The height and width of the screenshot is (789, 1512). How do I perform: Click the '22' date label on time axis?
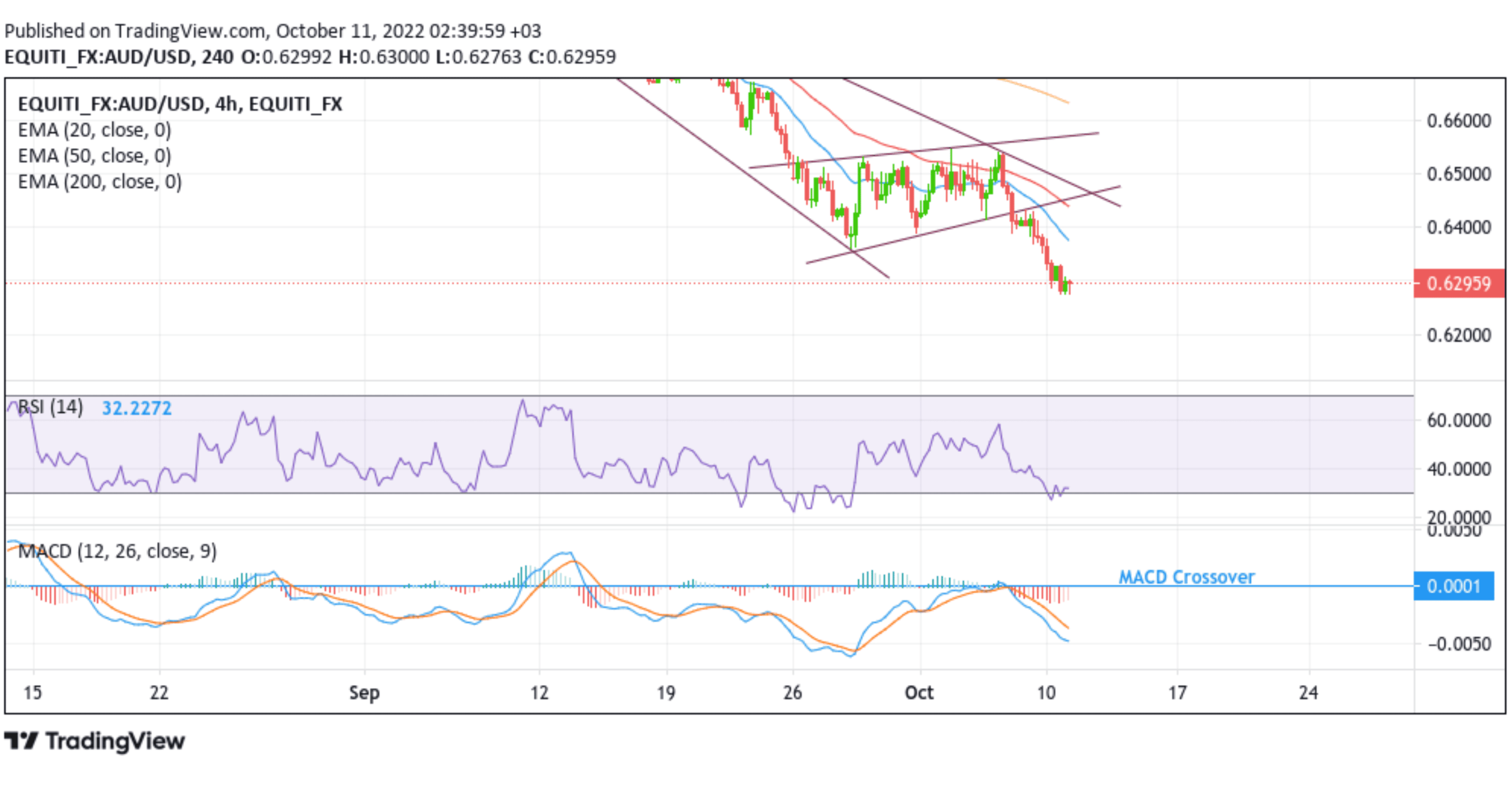tap(159, 693)
